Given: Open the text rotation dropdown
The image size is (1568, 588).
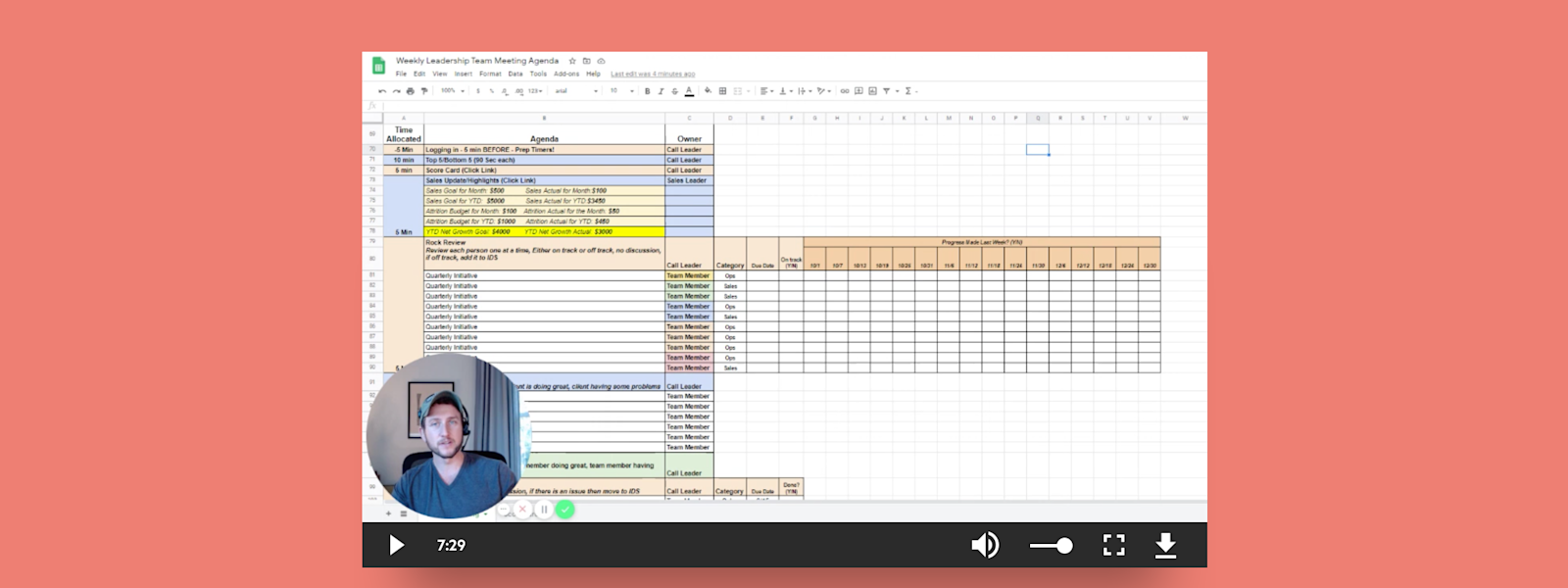Looking at the screenshot, I should click(x=824, y=91).
